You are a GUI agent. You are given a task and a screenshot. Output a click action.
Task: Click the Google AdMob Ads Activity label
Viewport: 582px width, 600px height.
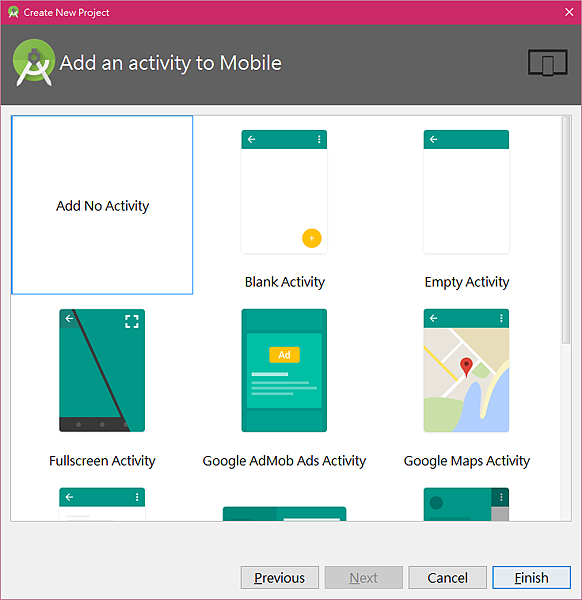pyautogui.click(x=284, y=461)
